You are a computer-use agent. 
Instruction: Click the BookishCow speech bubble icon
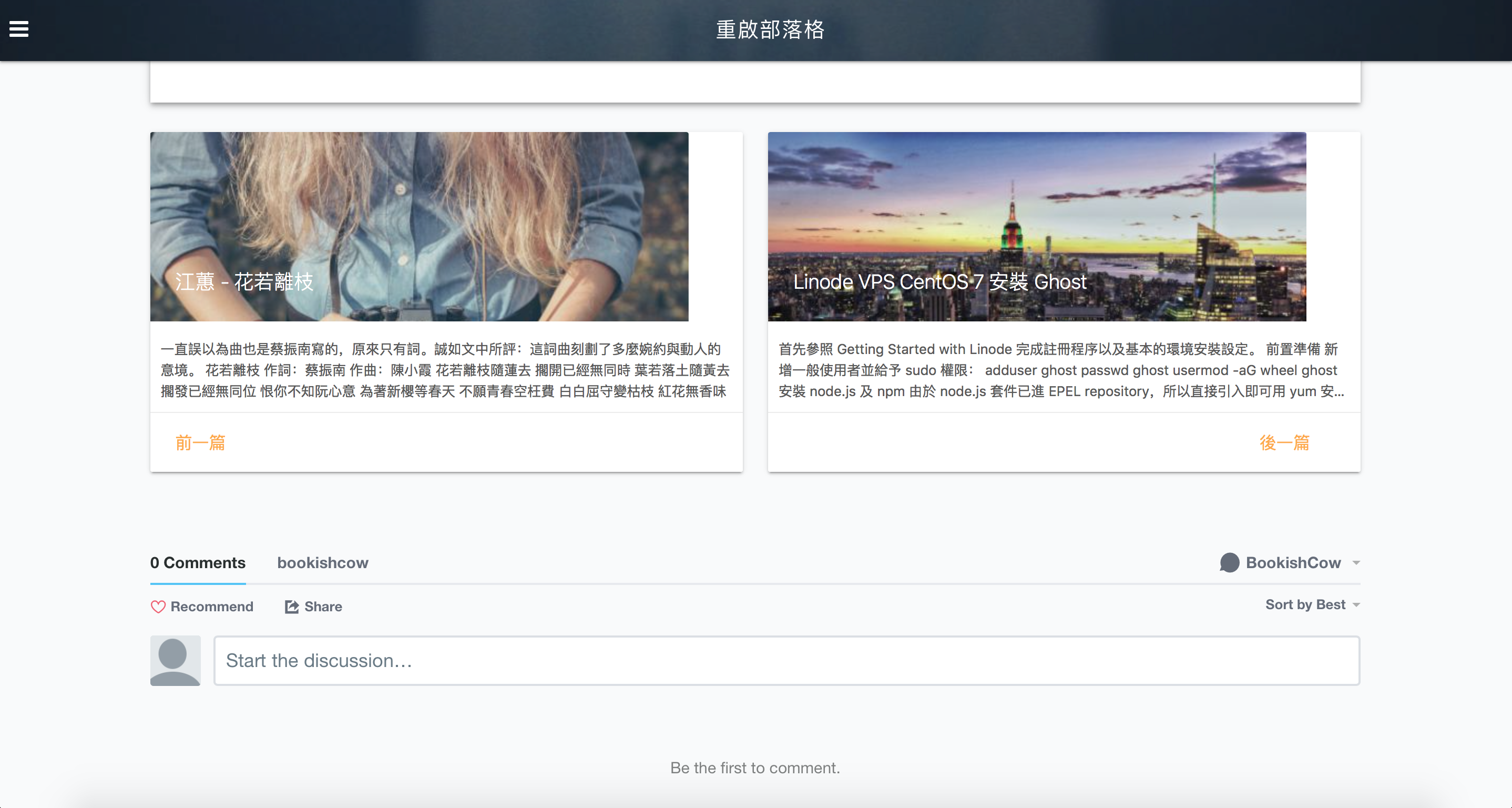pyautogui.click(x=1229, y=562)
